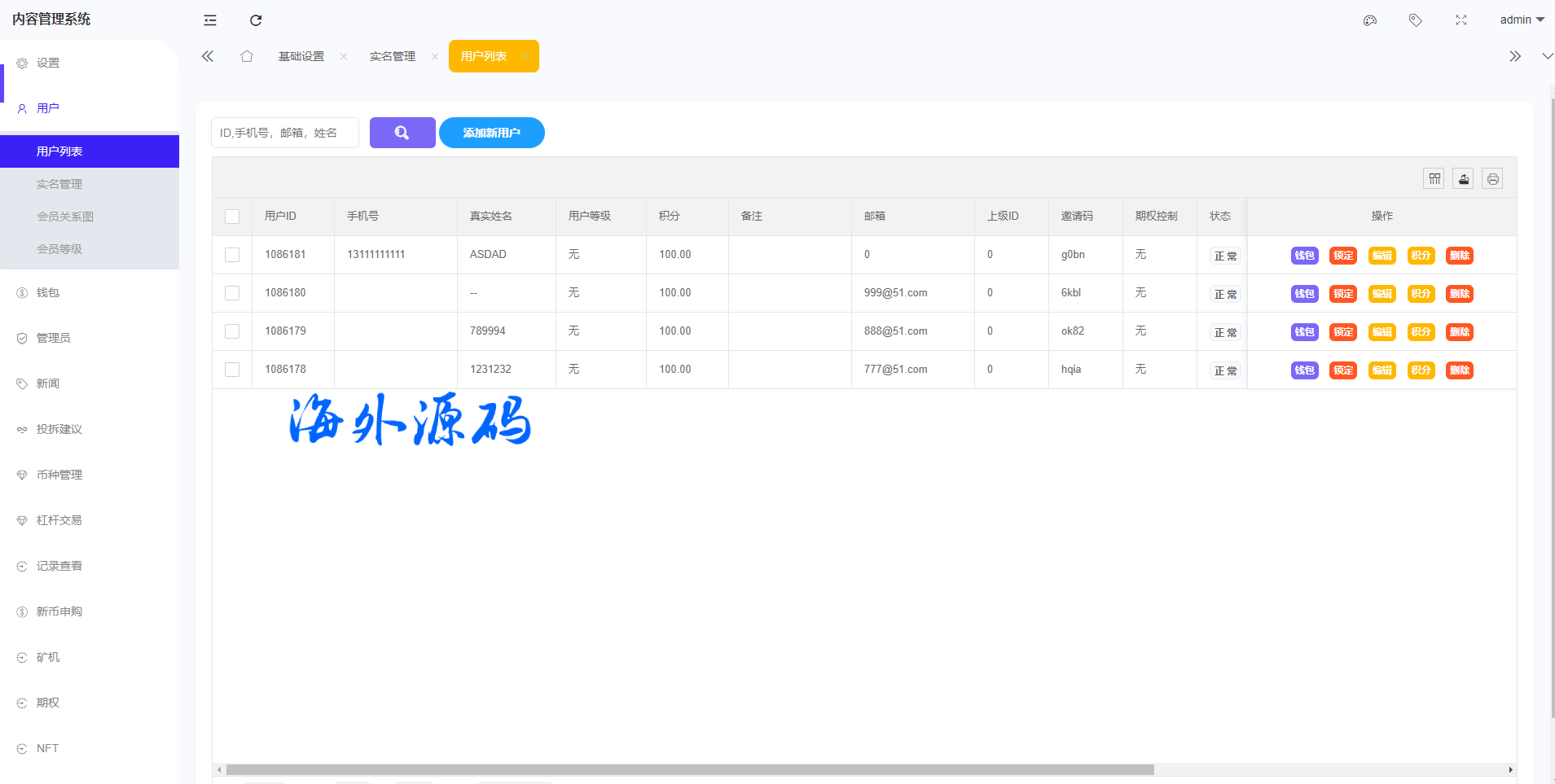This screenshot has width=1555, height=784.
Task: Export table data using export icon
Action: [1464, 179]
